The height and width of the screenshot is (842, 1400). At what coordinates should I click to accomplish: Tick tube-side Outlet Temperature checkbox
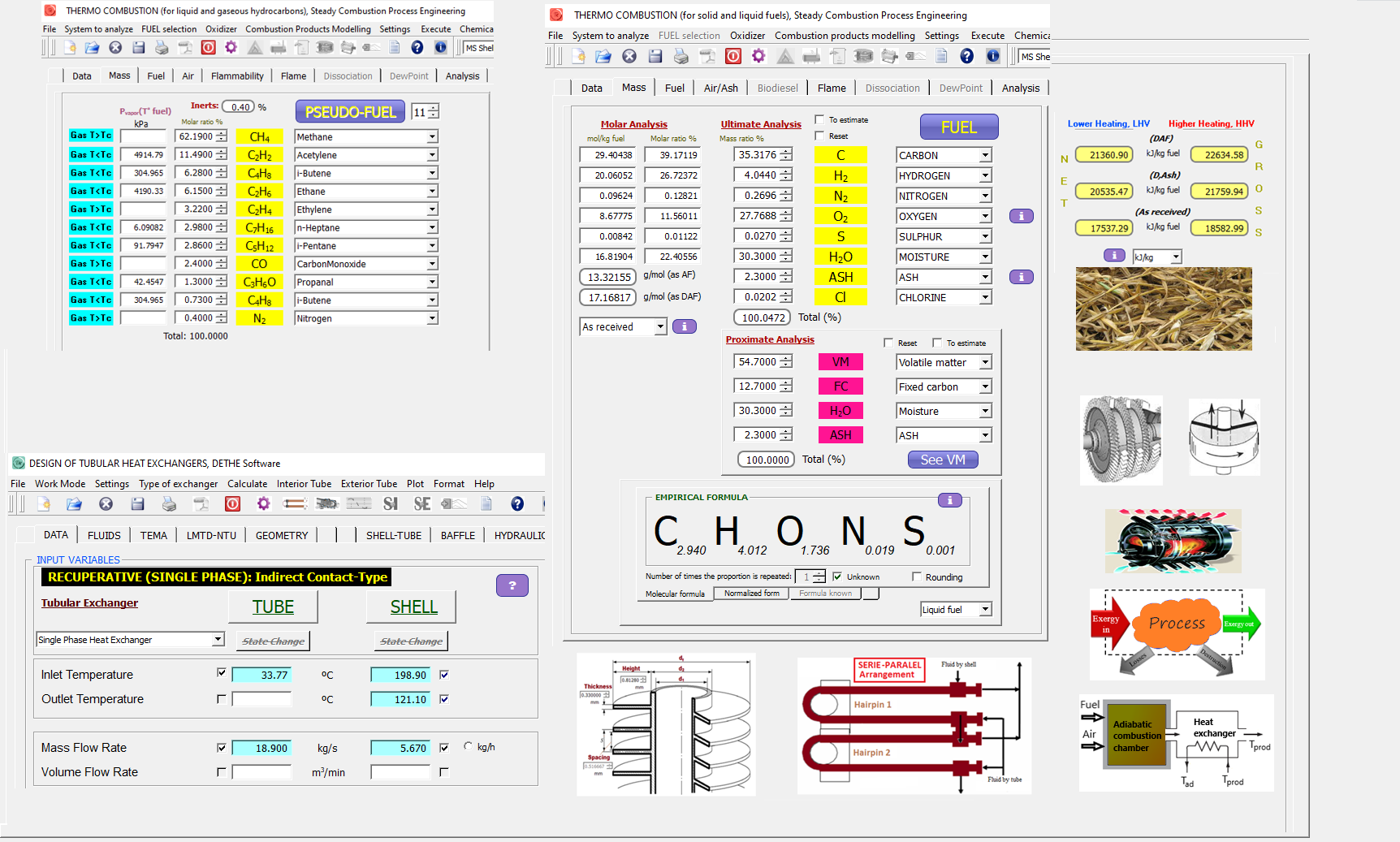click(x=222, y=698)
